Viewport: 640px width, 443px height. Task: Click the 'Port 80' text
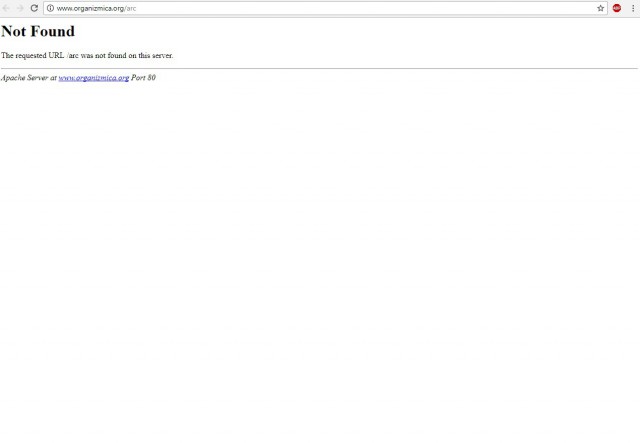pos(143,78)
